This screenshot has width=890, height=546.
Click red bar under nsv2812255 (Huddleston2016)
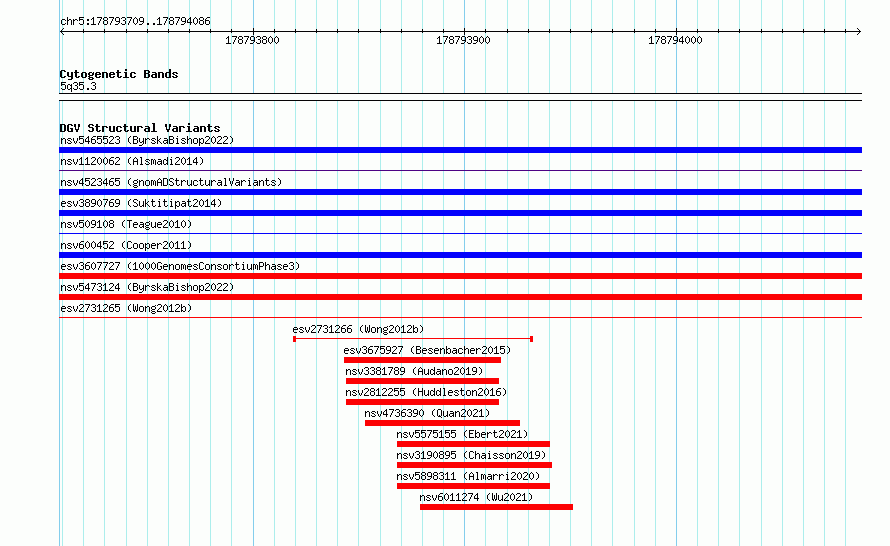point(422,402)
